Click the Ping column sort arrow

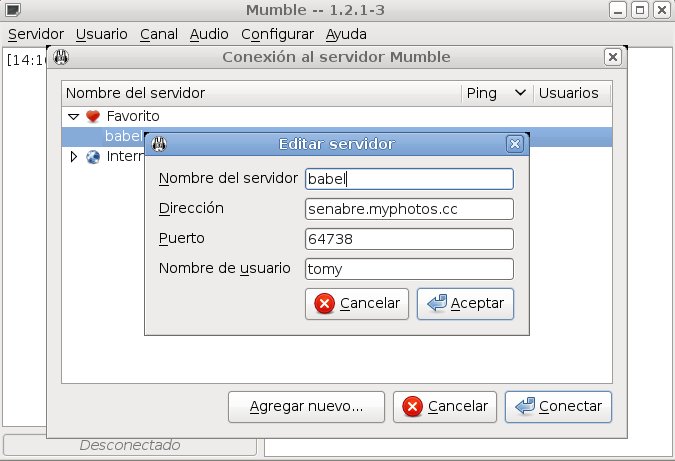(520, 93)
